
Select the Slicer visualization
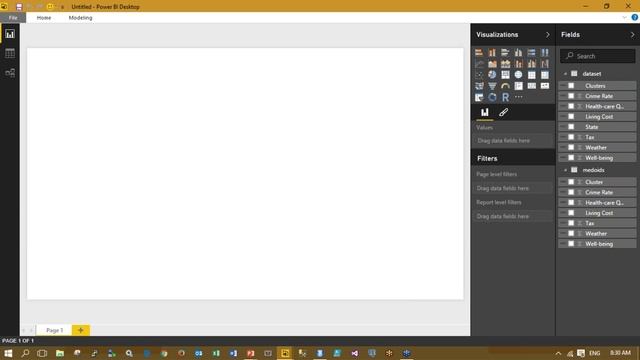pos(479,97)
